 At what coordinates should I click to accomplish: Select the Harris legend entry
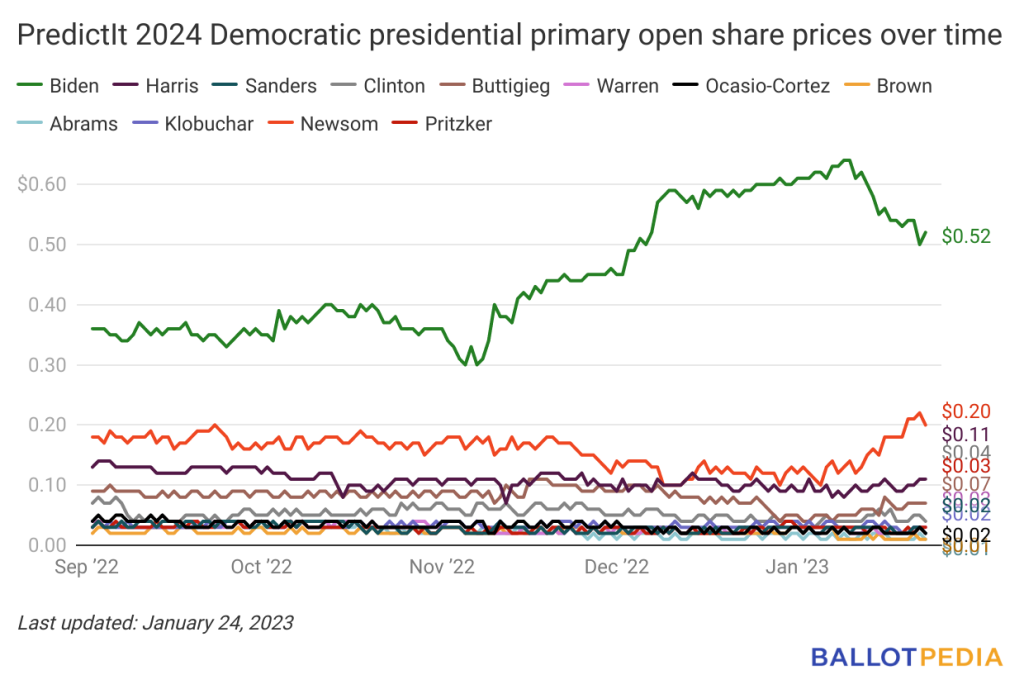(155, 86)
